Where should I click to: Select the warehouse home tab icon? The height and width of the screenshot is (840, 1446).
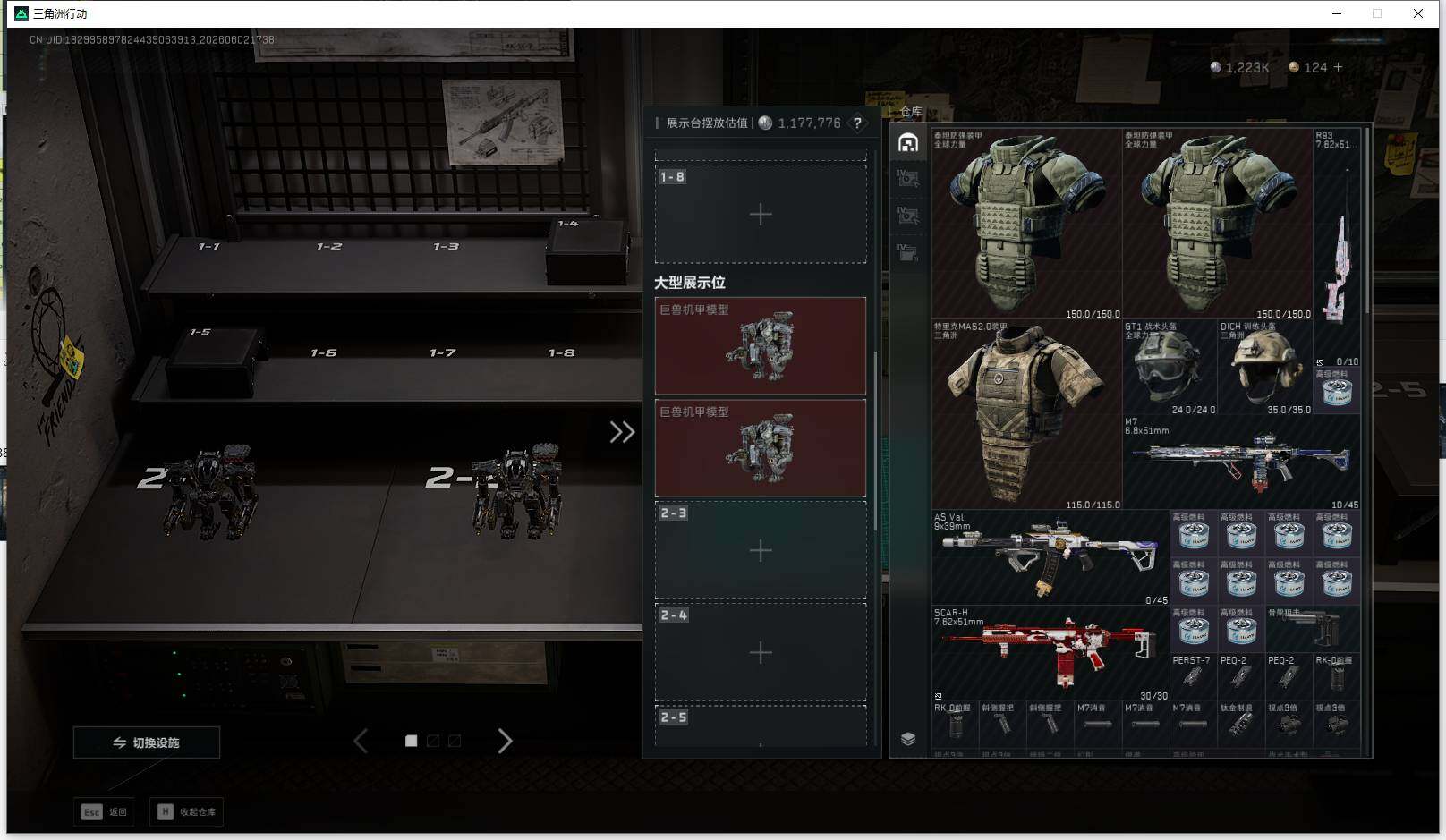908,142
